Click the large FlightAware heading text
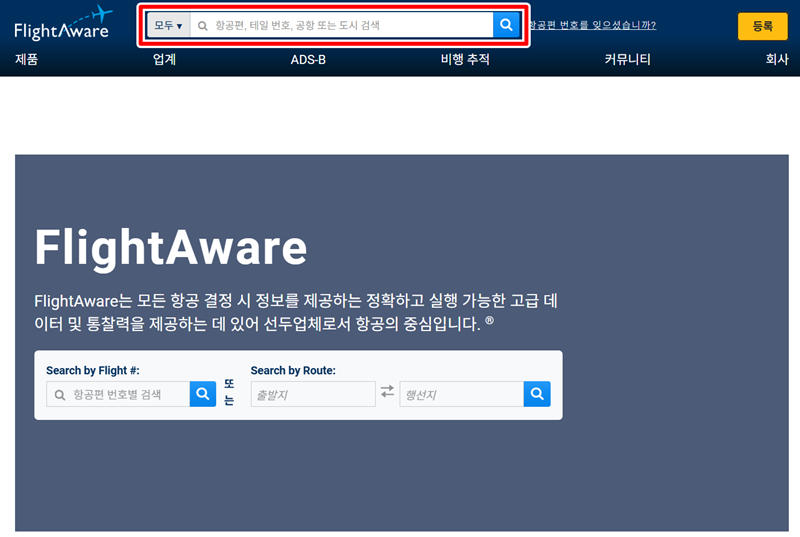 [x=171, y=248]
